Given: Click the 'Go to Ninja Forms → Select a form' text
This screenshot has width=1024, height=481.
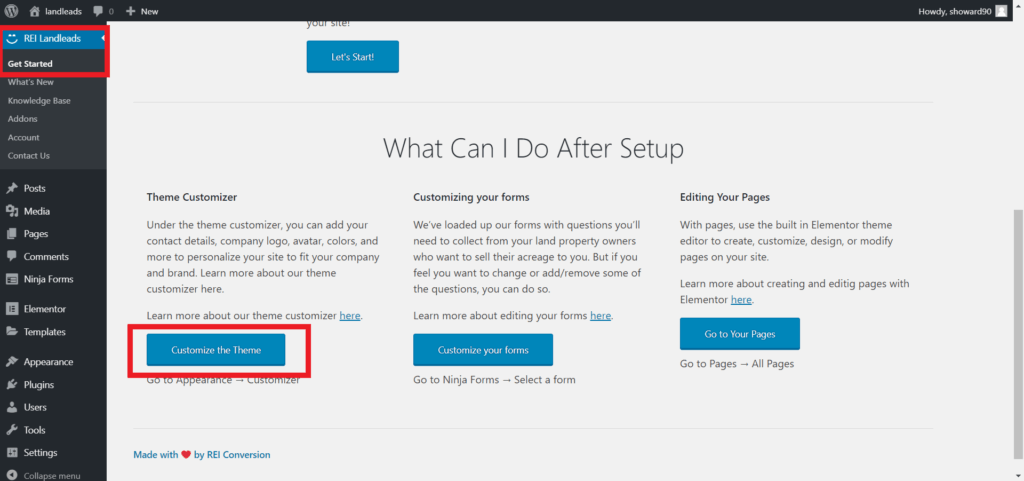Looking at the screenshot, I should tap(494, 379).
